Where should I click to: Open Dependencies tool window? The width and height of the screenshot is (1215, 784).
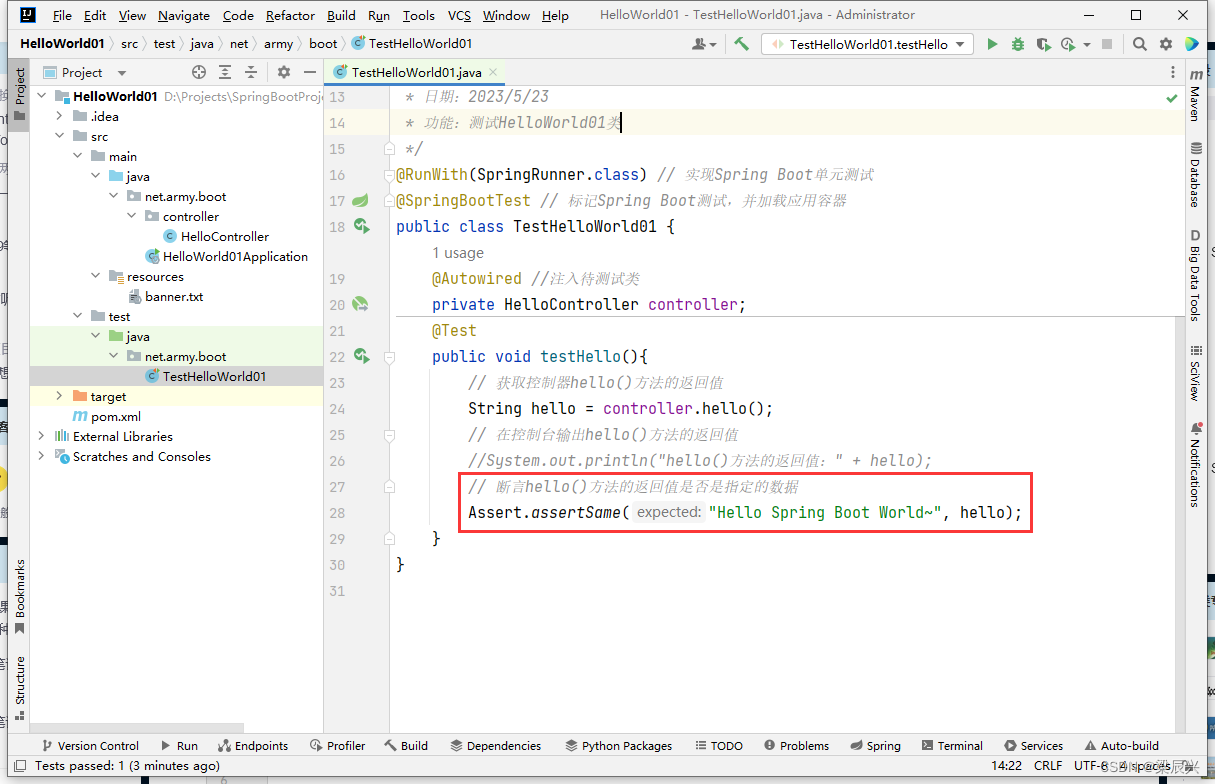pos(496,746)
